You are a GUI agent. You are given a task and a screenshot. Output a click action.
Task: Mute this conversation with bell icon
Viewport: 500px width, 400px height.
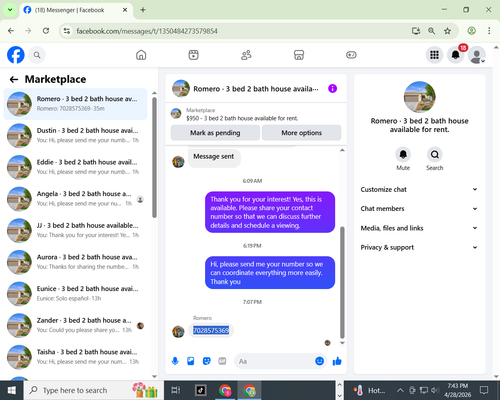[x=403, y=154]
